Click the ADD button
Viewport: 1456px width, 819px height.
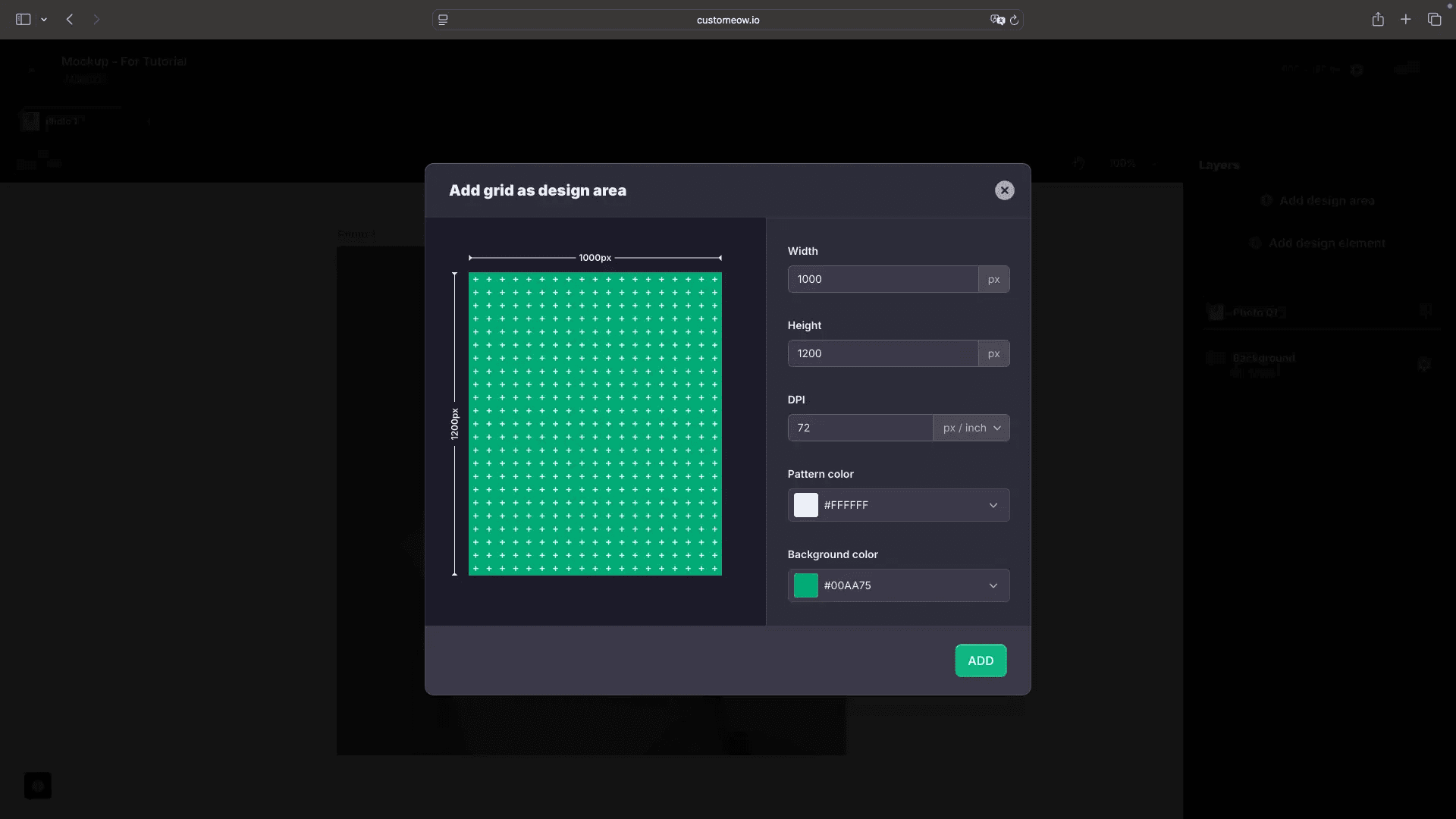coord(980,661)
